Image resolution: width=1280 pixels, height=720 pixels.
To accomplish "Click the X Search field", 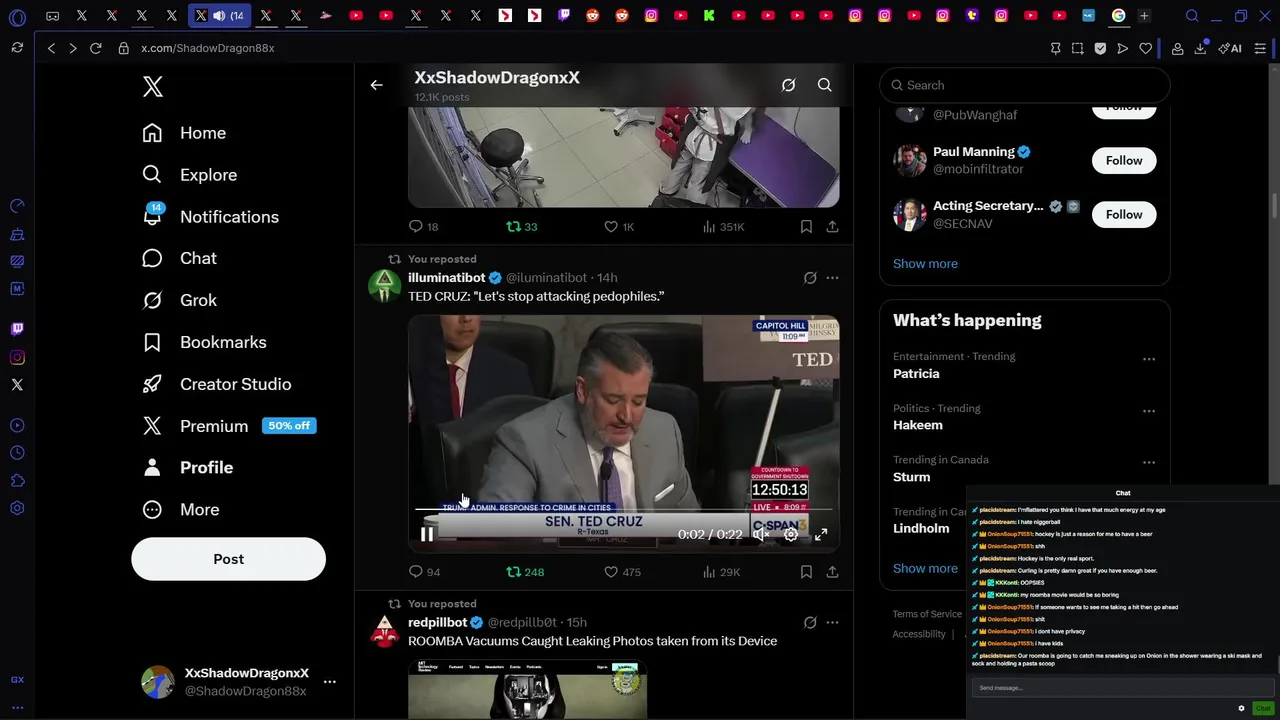I will pyautogui.click(x=1024, y=85).
